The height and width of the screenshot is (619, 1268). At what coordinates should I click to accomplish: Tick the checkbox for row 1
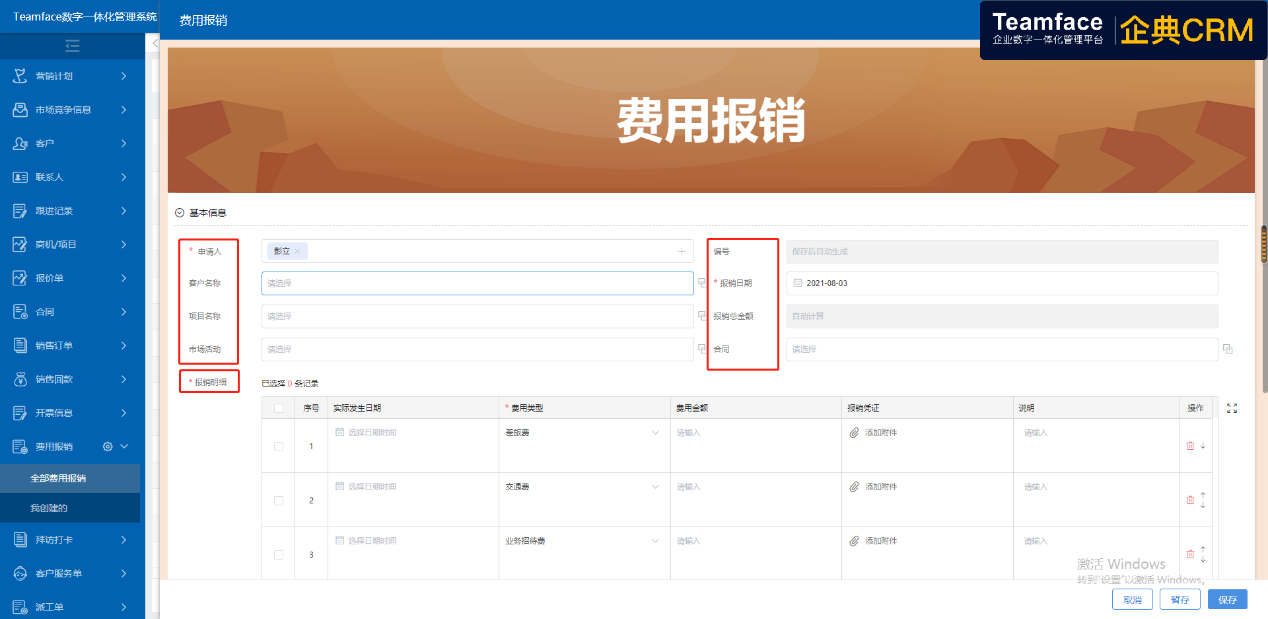tap(278, 446)
